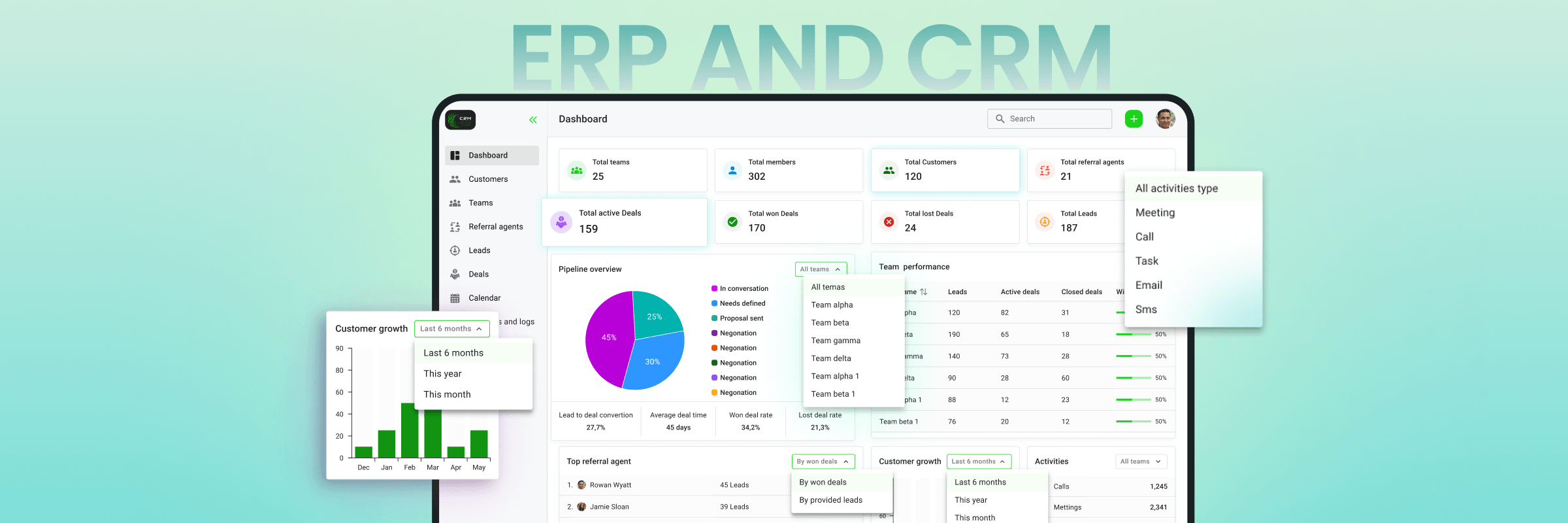Click the In conversation legend swatch
1568x523 pixels.
pos(715,288)
